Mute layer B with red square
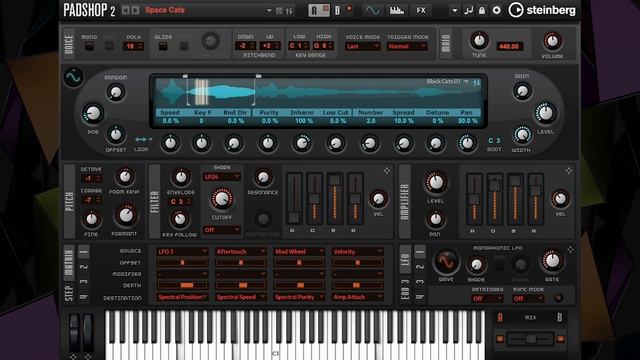The height and width of the screenshot is (360, 640). click(349, 8)
